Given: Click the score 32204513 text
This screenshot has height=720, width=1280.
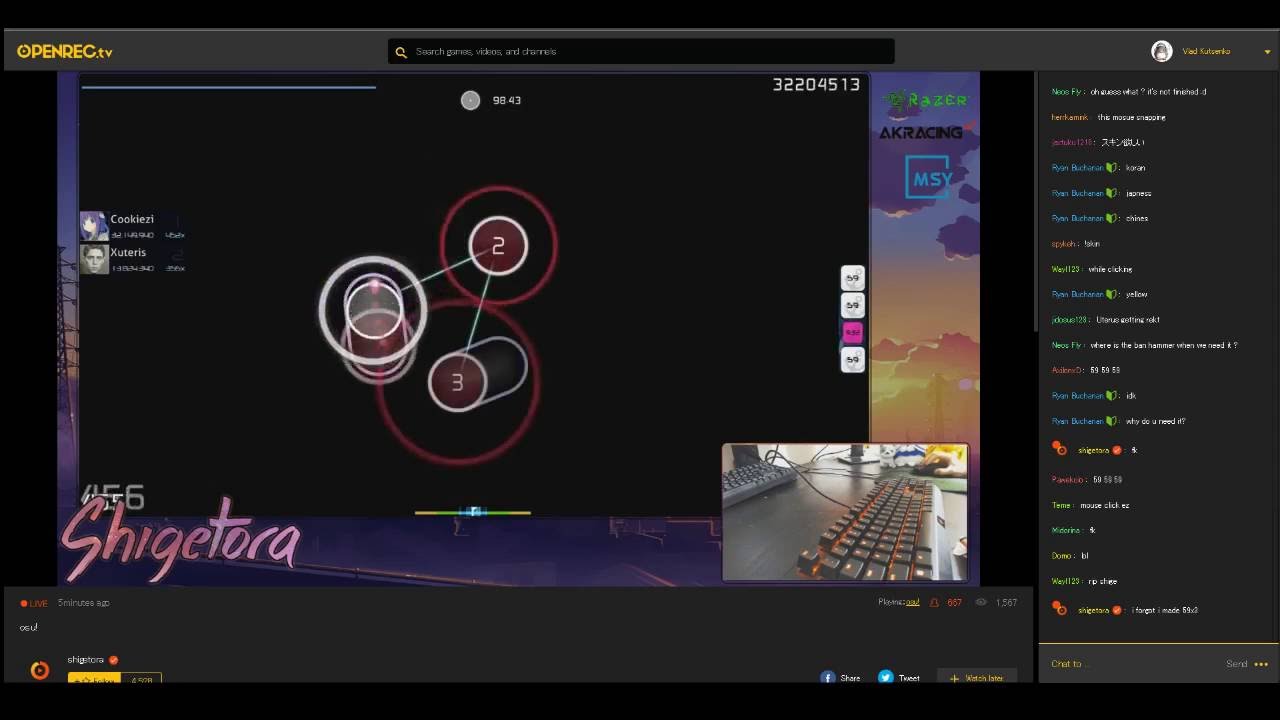Looking at the screenshot, I should click(816, 85).
